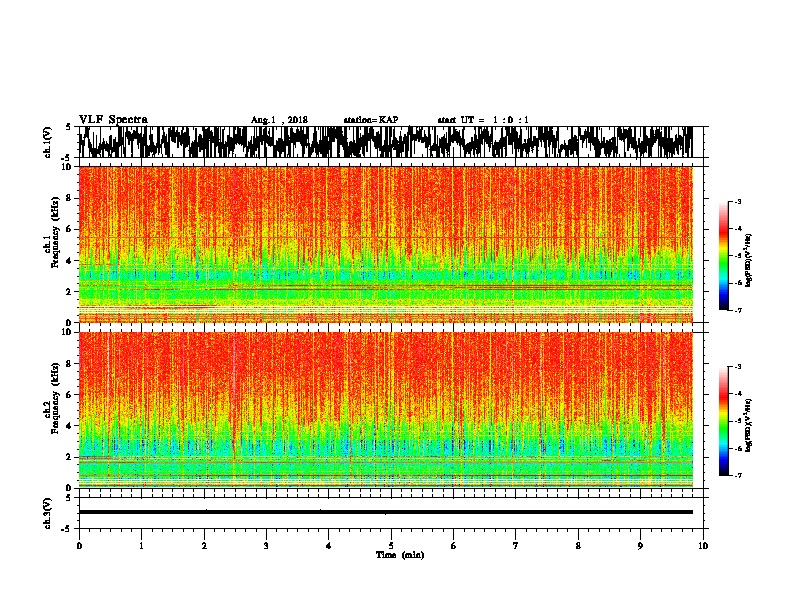Click the ch.3(V) flat trace line
The width and height of the screenshot is (792, 612).
coord(386,512)
